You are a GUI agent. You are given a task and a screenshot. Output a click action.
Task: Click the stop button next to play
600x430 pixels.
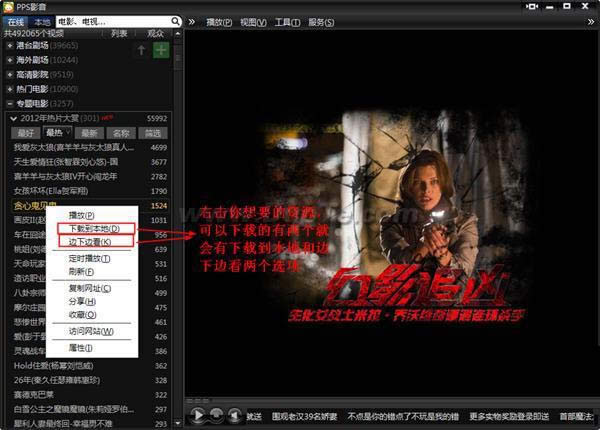pyautogui.click(x=217, y=415)
